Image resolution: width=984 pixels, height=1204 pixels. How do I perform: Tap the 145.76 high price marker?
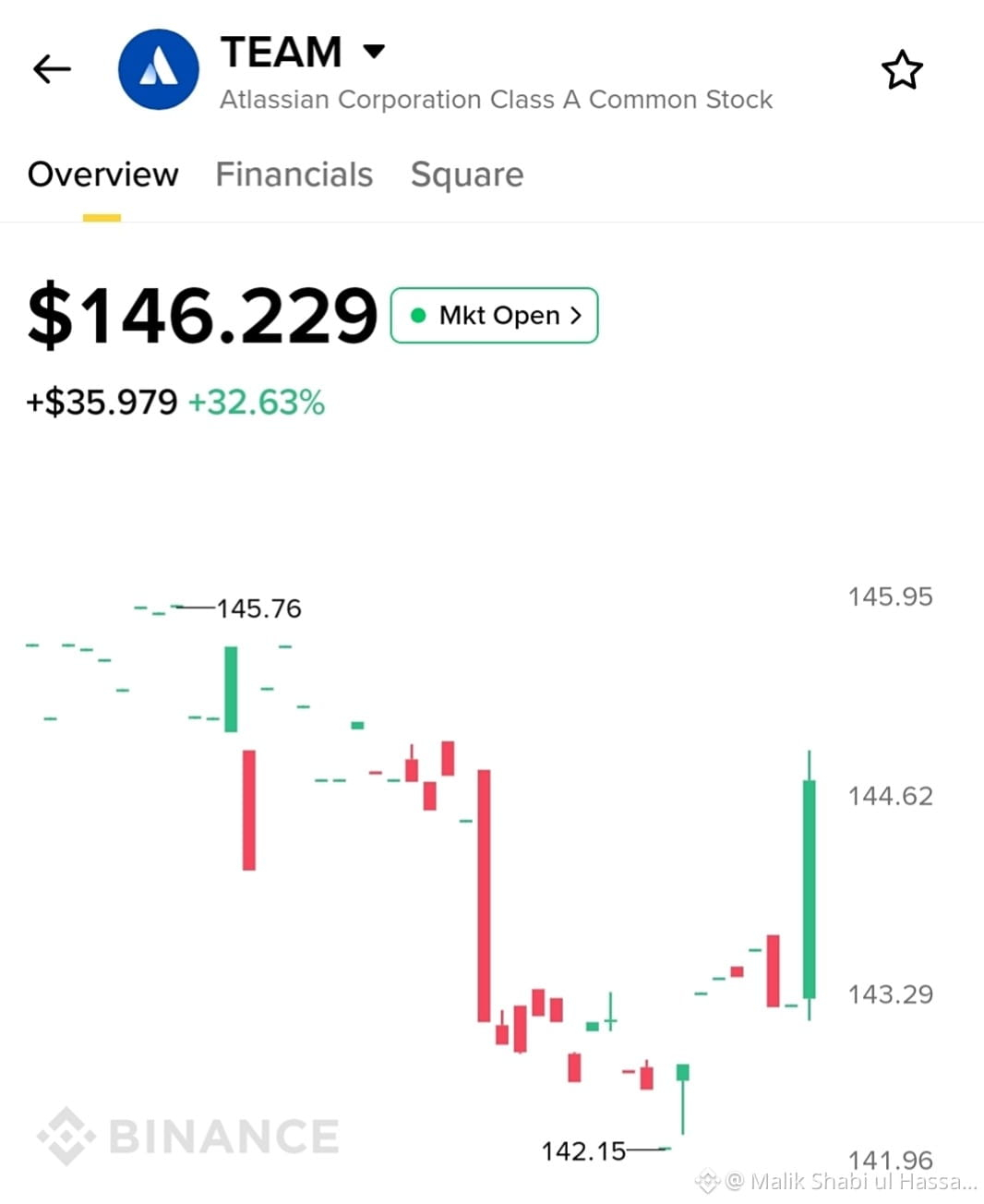258,608
